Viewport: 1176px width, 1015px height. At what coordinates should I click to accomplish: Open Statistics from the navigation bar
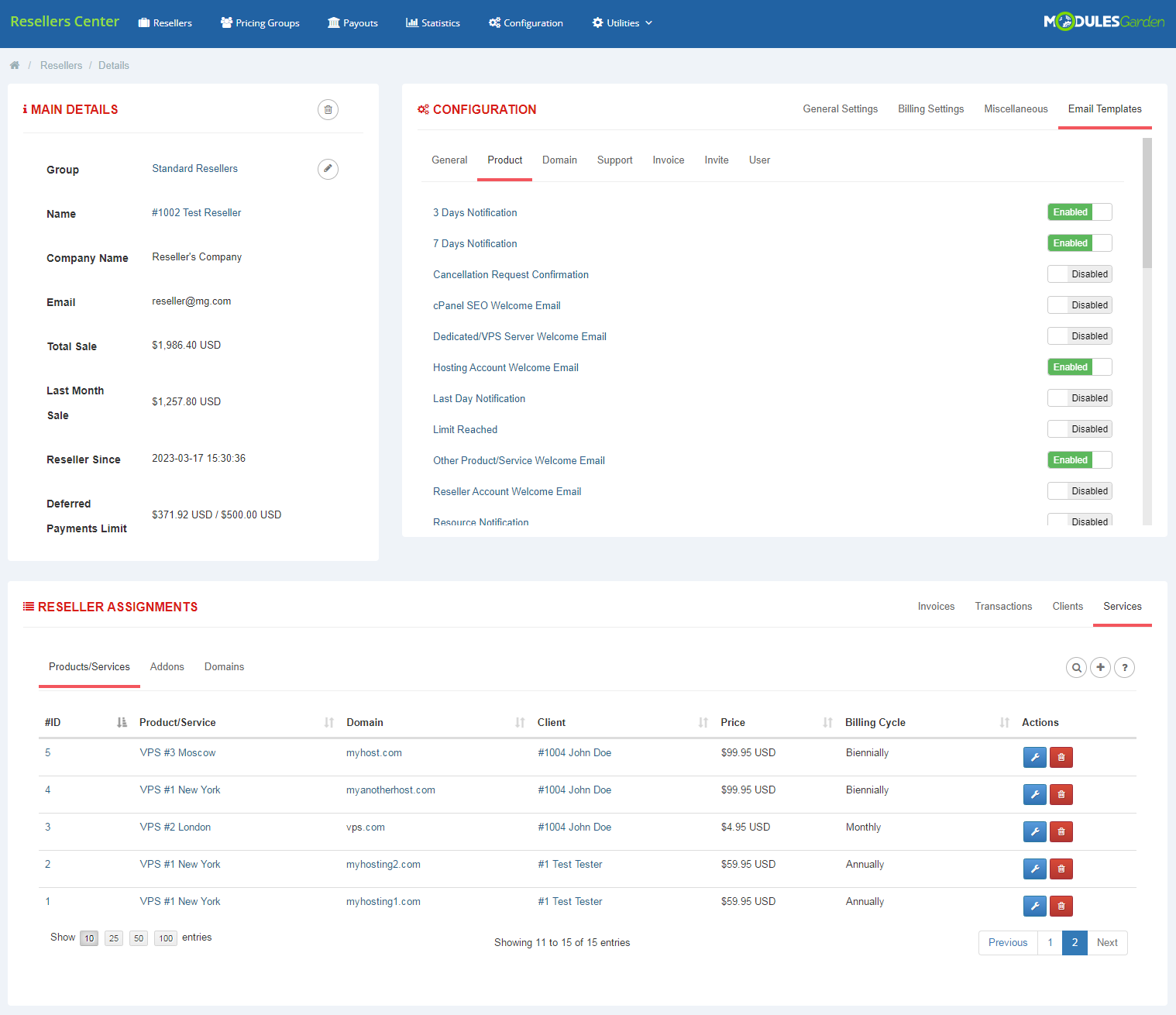(432, 22)
